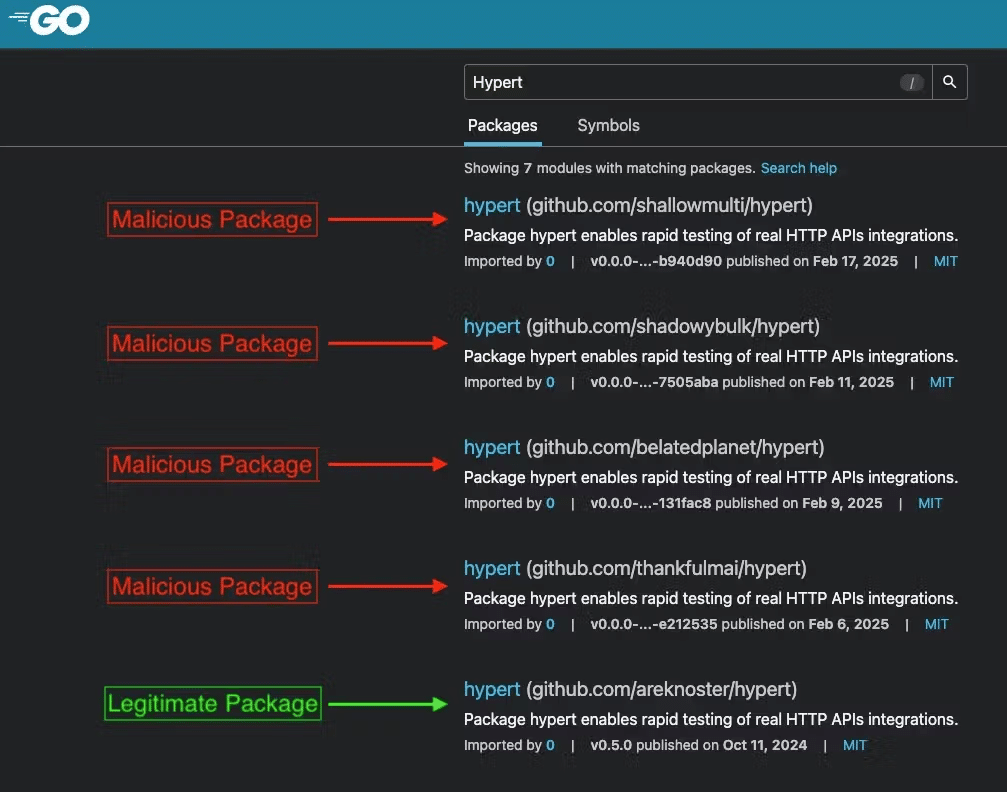Click the slash shortcut badge in search box

pyautogui.click(x=911, y=82)
